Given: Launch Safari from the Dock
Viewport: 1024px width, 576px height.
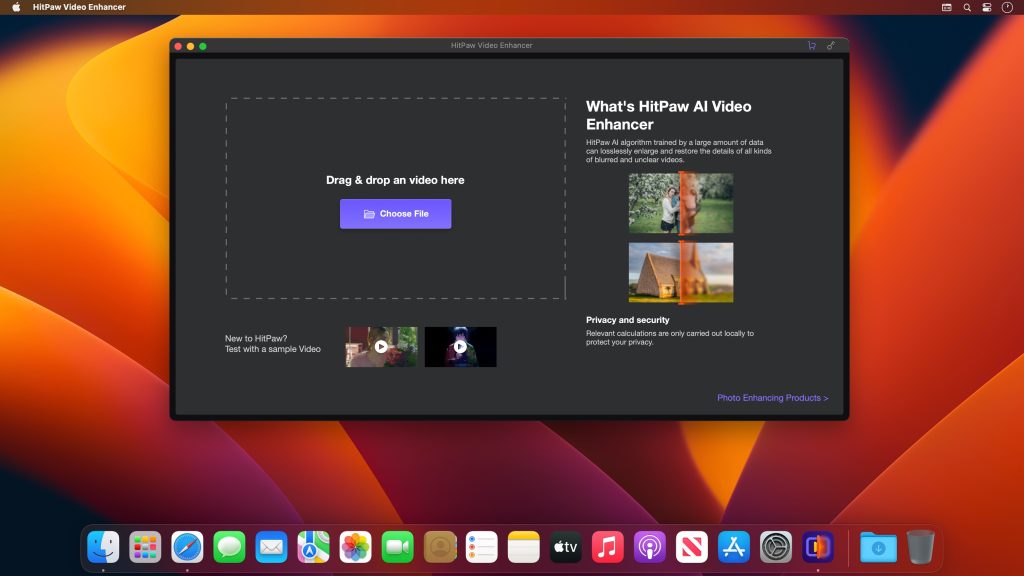Looking at the screenshot, I should tap(187, 547).
